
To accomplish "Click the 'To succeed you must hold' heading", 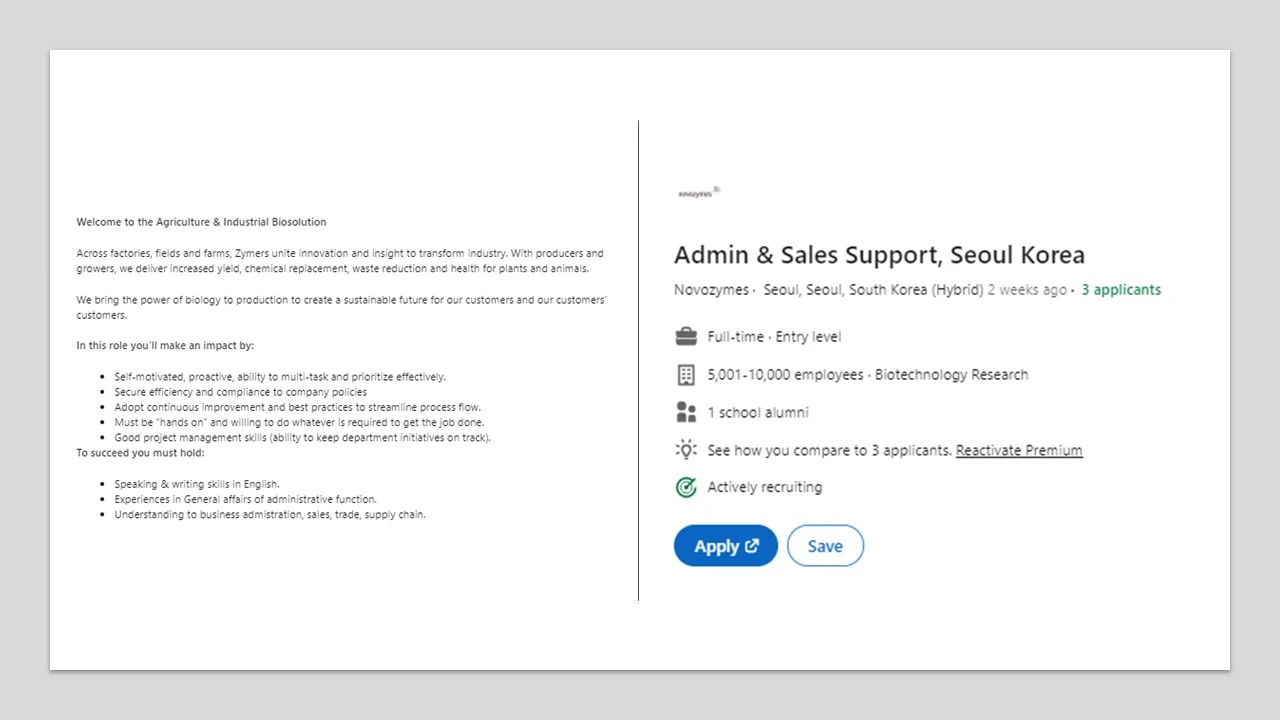I will pyautogui.click(x=140, y=453).
